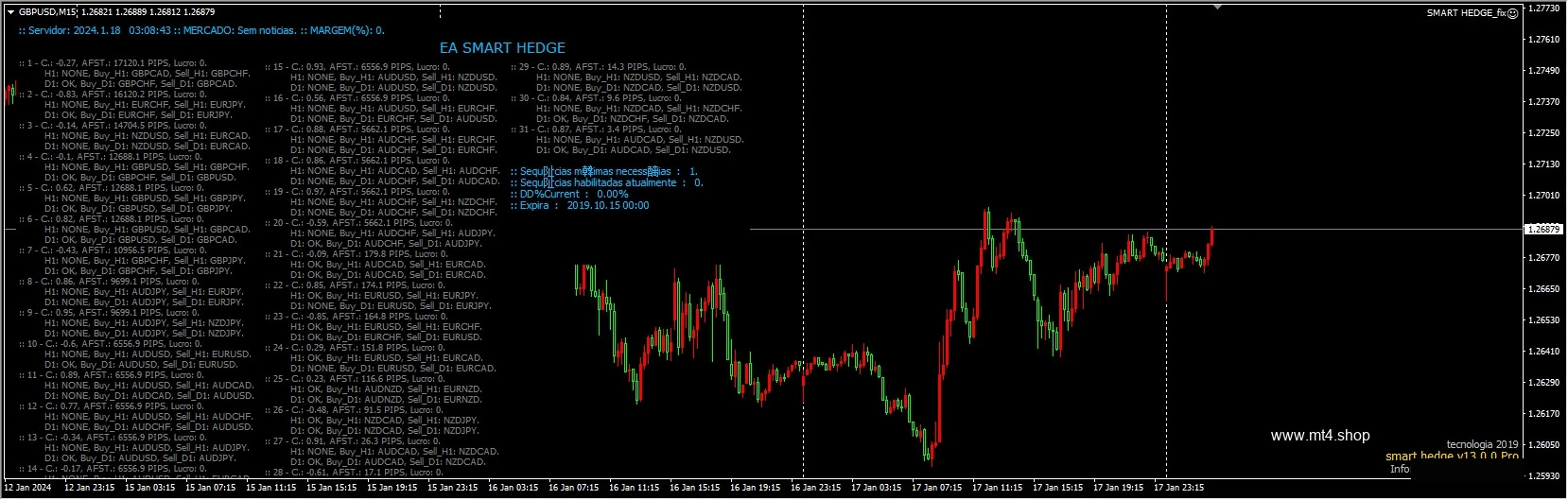Click the 15 Jan 11:15 time axis label
Image resolution: width=1568 pixels, height=500 pixels.
[271, 489]
